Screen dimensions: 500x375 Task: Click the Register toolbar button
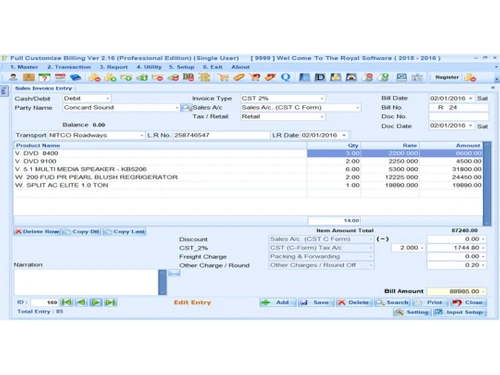447,77
